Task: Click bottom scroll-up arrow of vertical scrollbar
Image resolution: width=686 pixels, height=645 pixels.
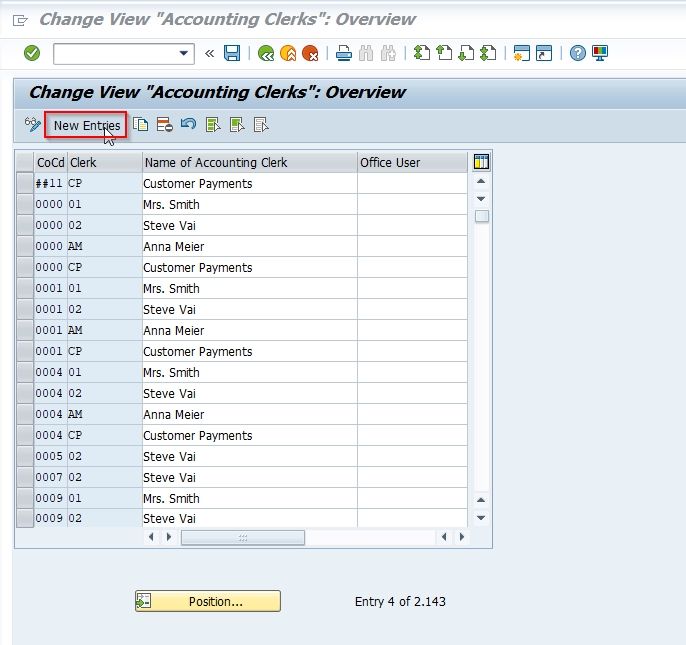Action: 481,500
